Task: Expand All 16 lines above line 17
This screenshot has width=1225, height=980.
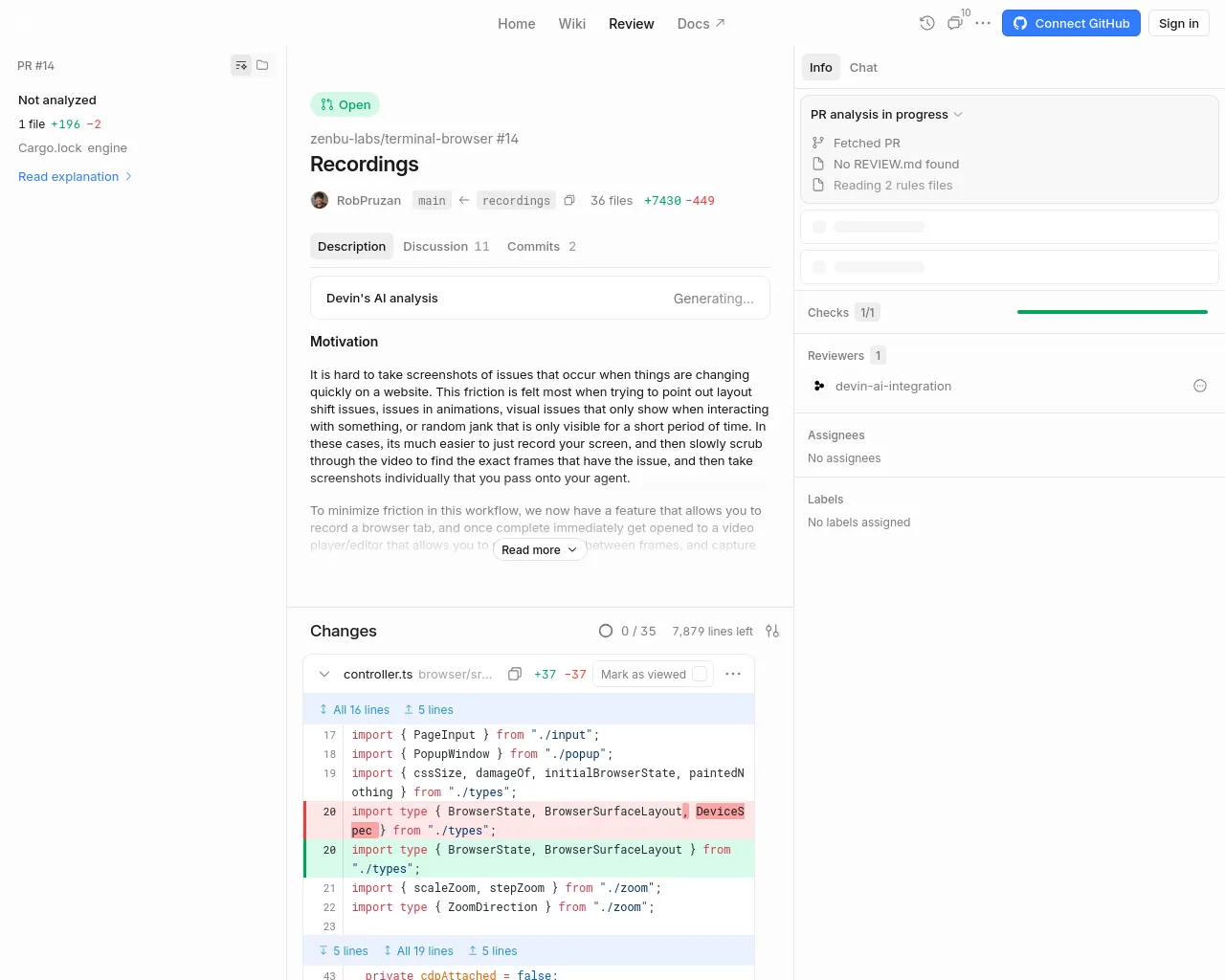Action: (x=354, y=709)
